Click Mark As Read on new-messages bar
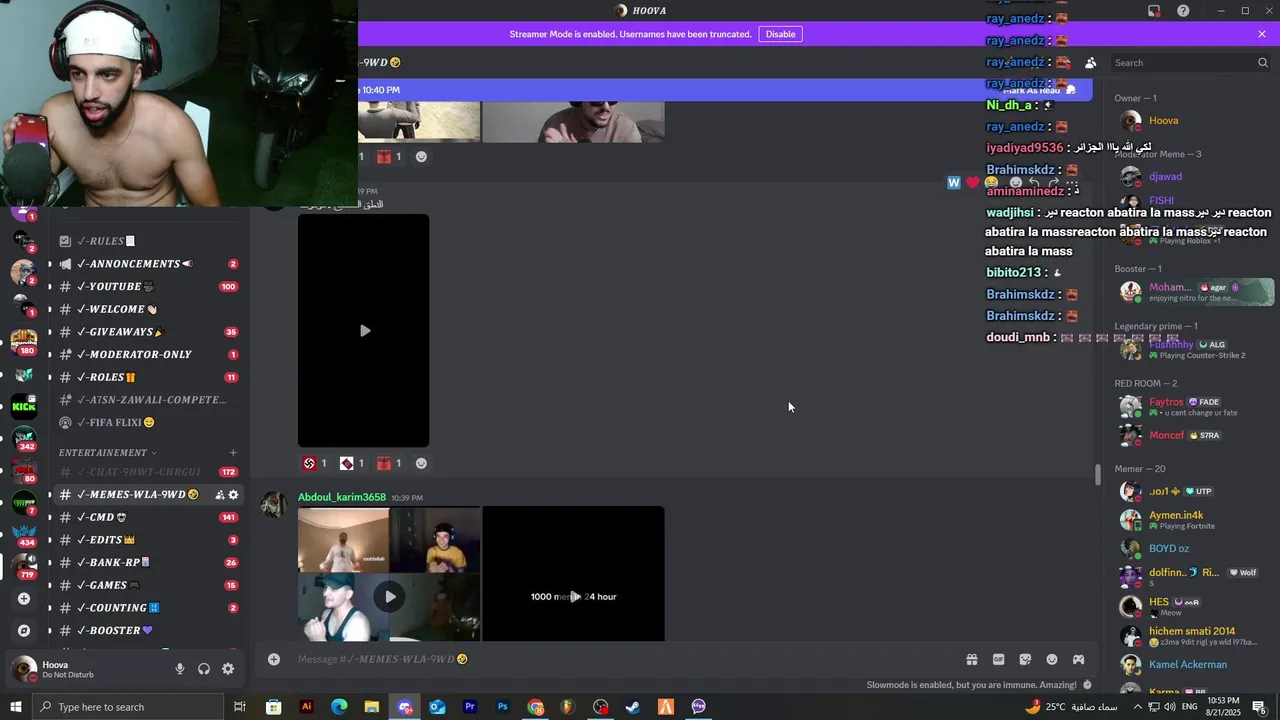 point(1039,90)
